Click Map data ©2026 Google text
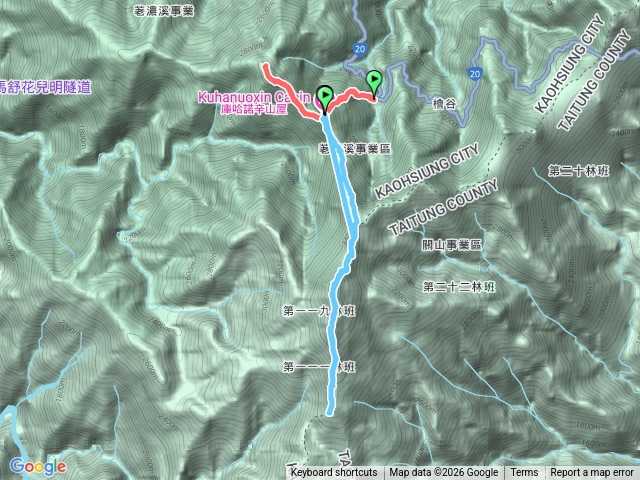The height and width of the screenshot is (480, 640). (x=444, y=473)
